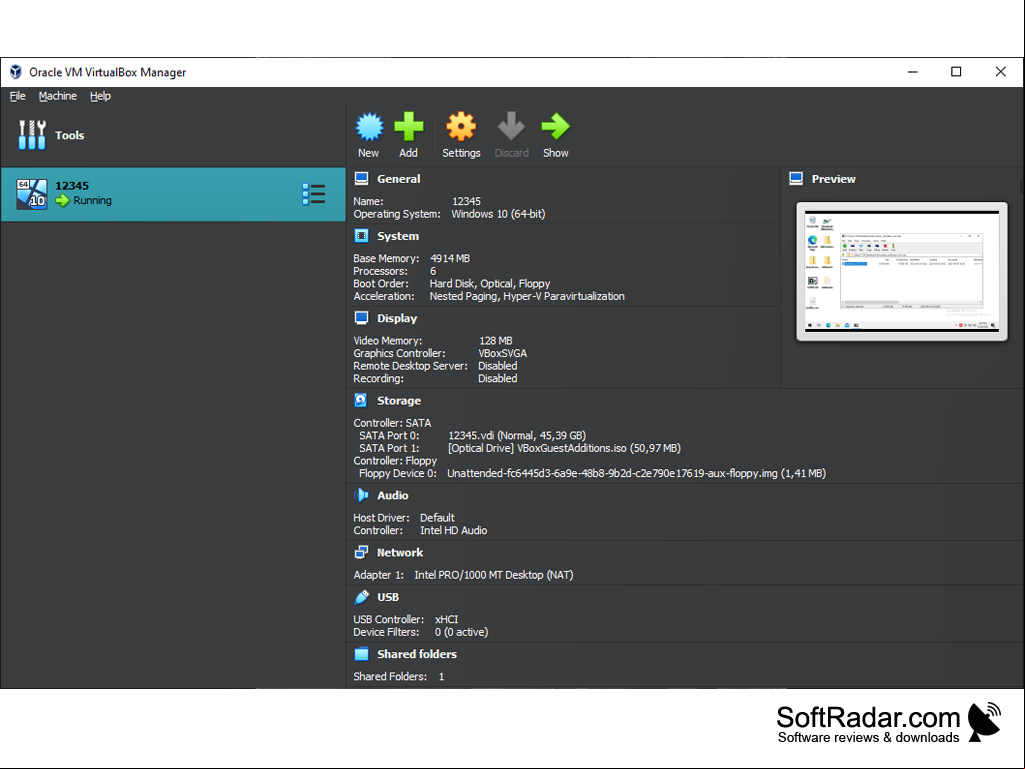Viewport: 1025px width, 769px height.
Task: Click the New virtual machine icon
Action: coord(369,127)
